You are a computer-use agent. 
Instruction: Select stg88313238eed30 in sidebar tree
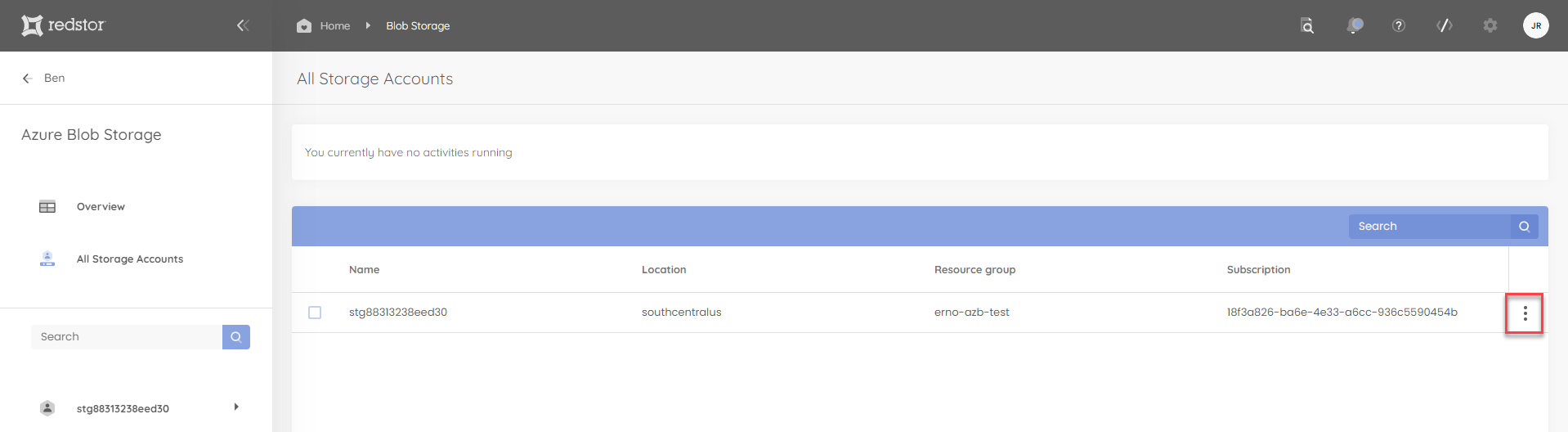click(x=123, y=409)
